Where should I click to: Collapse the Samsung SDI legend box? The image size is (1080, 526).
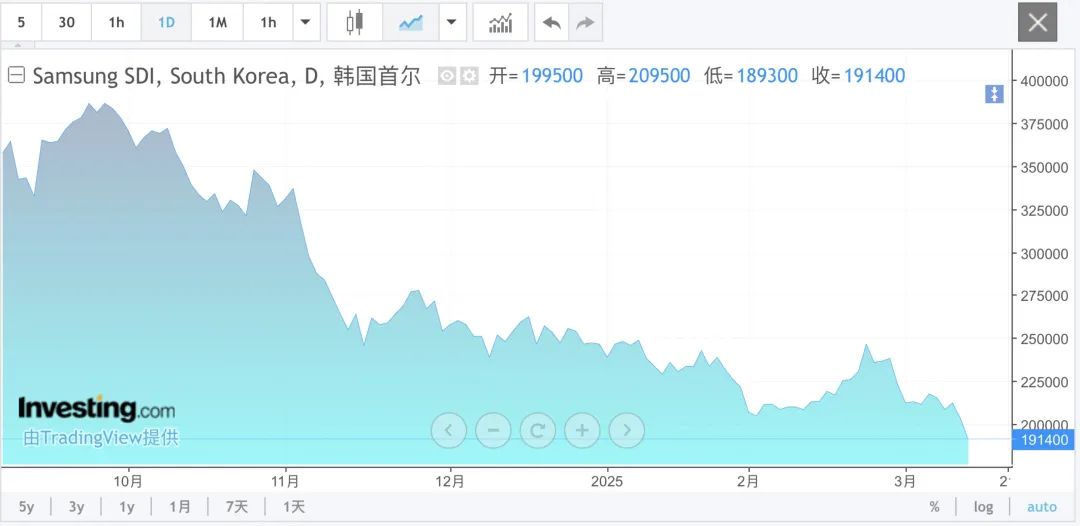15,76
